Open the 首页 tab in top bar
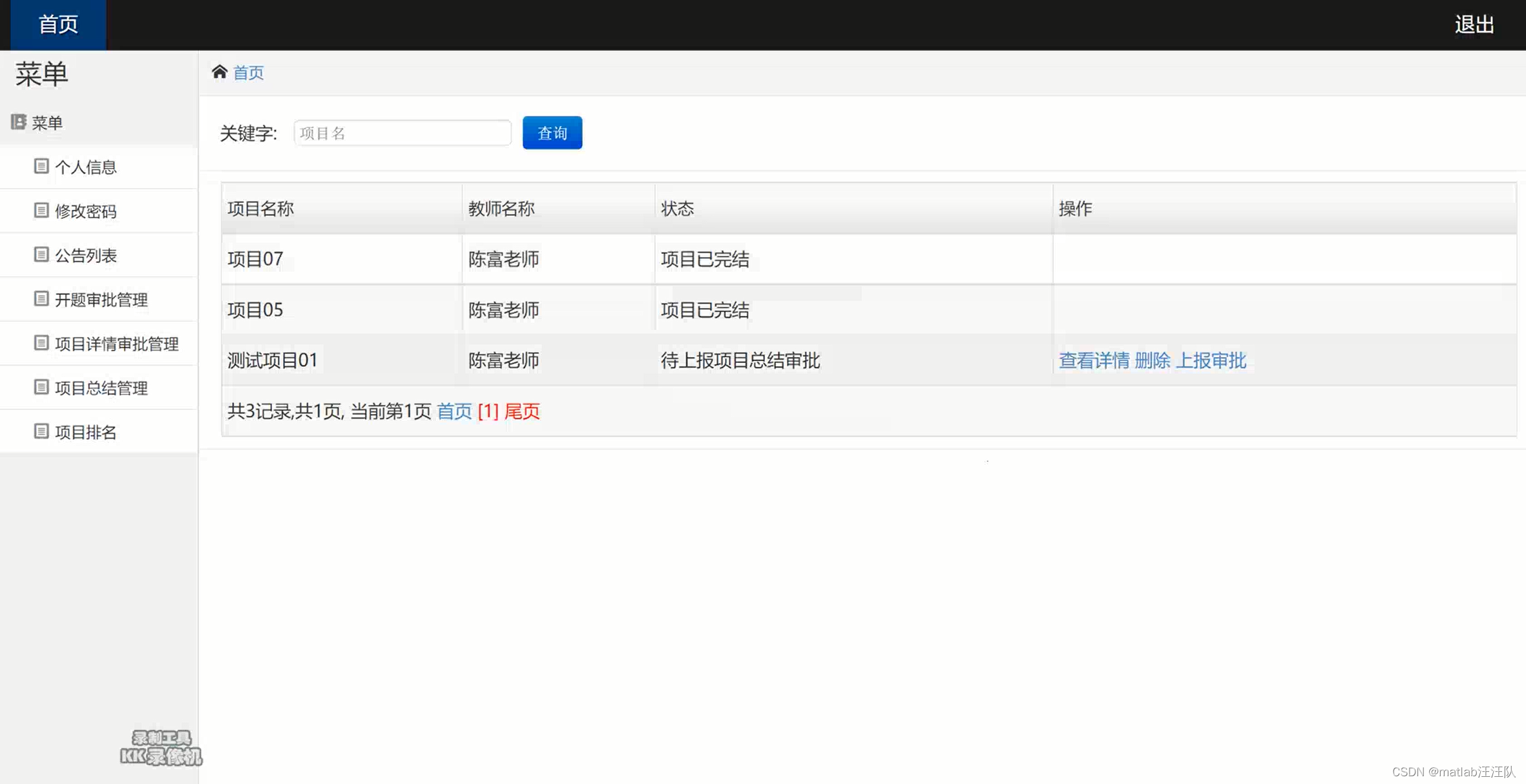 point(58,25)
